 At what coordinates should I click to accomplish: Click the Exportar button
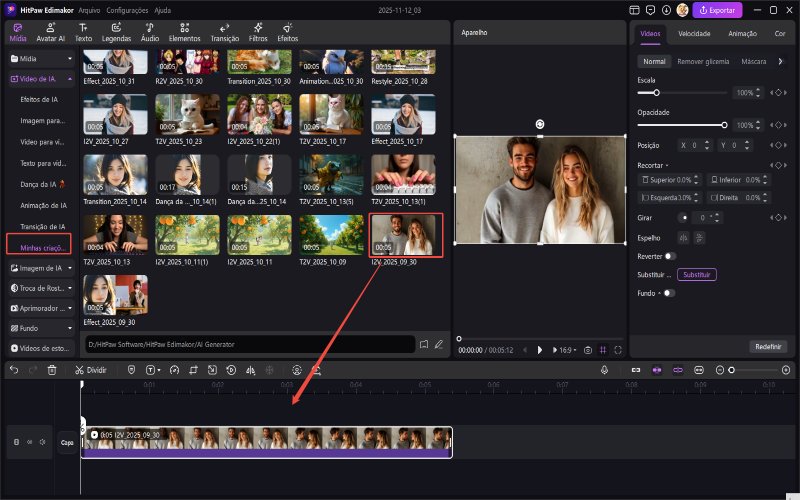click(x=718, y=9)
